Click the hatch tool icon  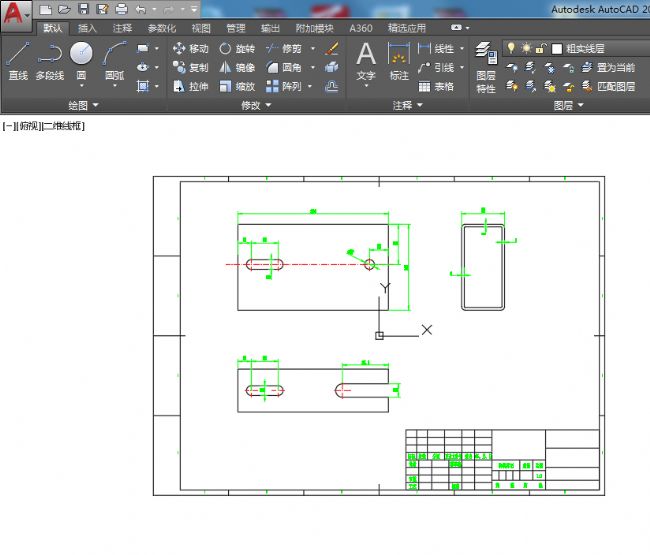click(143, 86)
